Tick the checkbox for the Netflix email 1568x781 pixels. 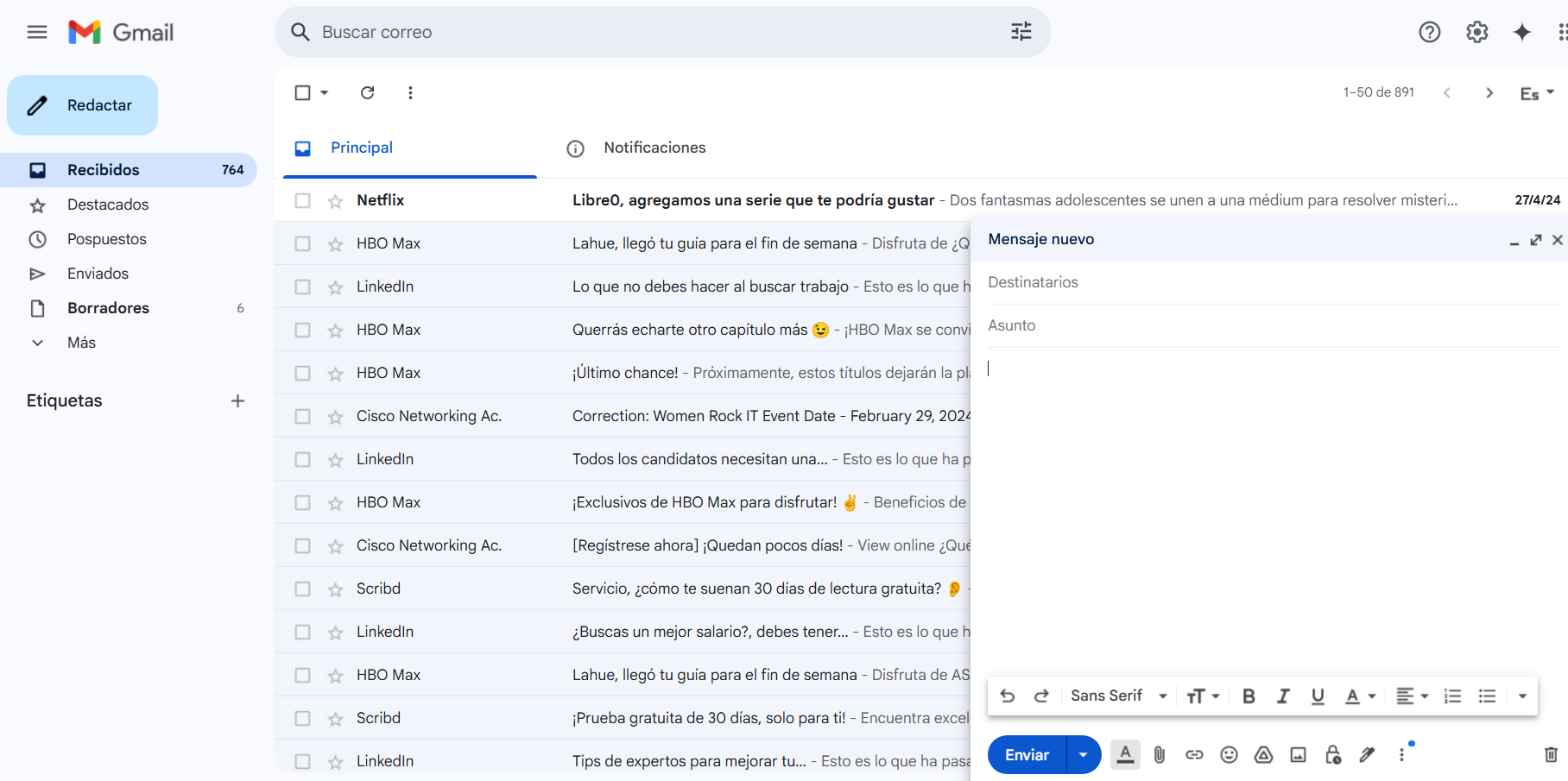(x=302, y=200)
